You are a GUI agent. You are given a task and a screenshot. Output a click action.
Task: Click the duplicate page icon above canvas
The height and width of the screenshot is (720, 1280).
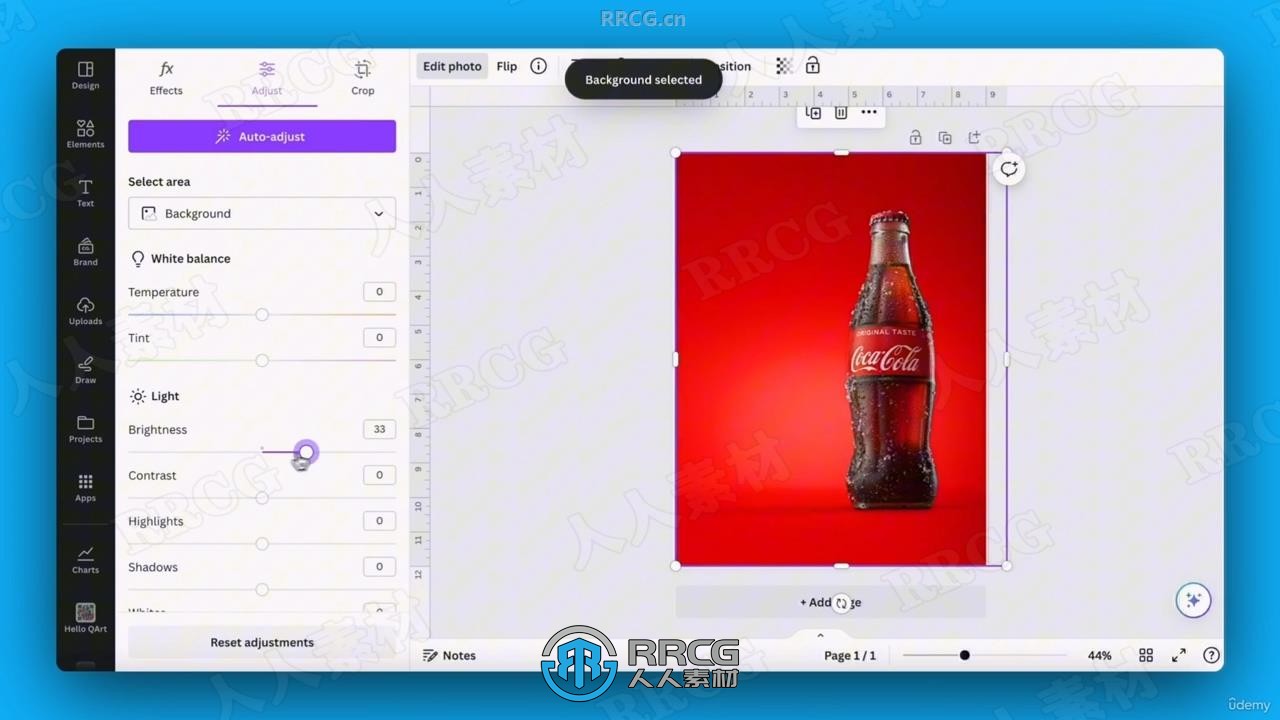pos(813,113)
